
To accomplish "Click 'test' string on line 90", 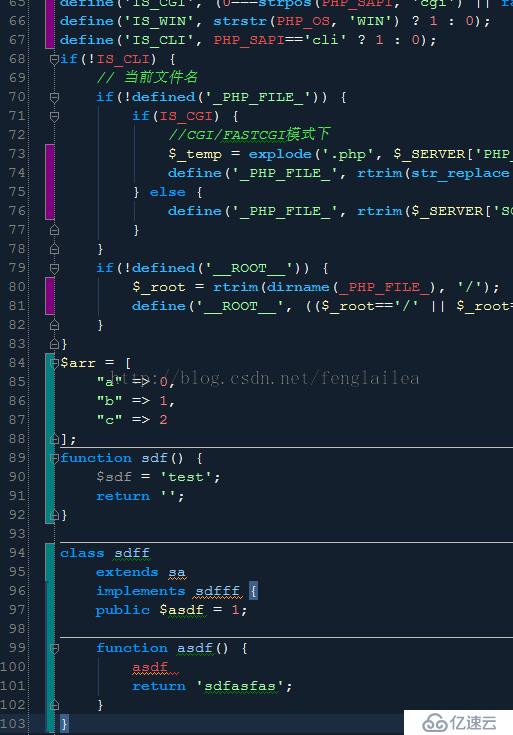I will tap(186, 477).
